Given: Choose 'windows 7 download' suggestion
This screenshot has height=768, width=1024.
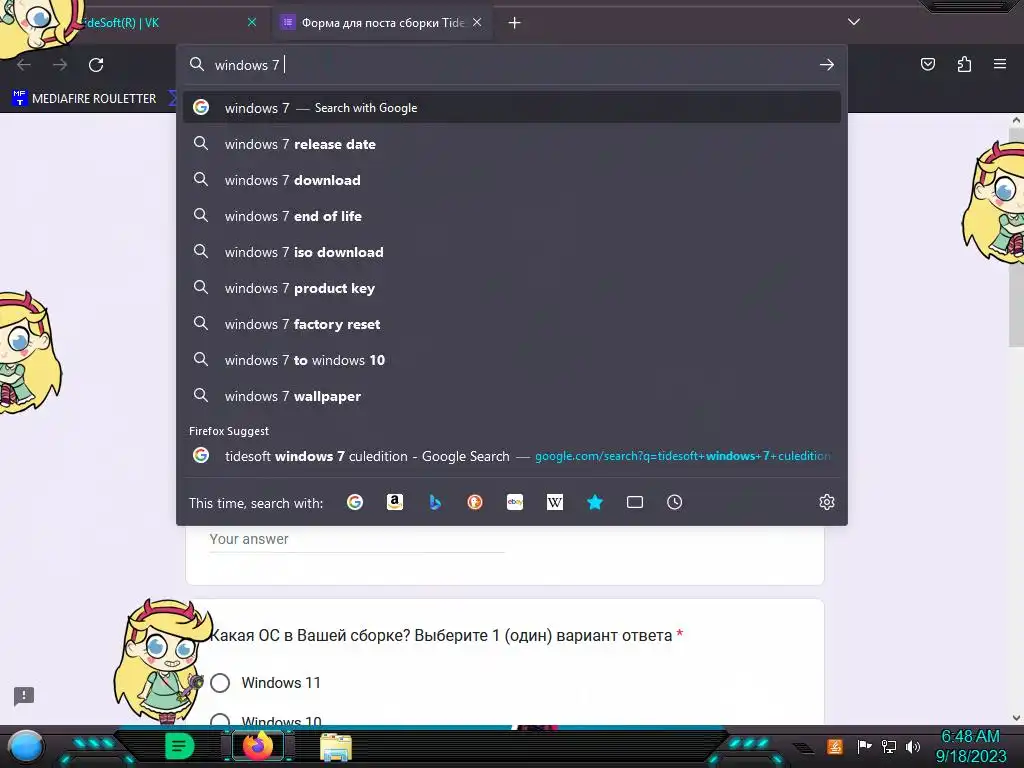Looking at the screenshot, I should (x=512, y=180).
